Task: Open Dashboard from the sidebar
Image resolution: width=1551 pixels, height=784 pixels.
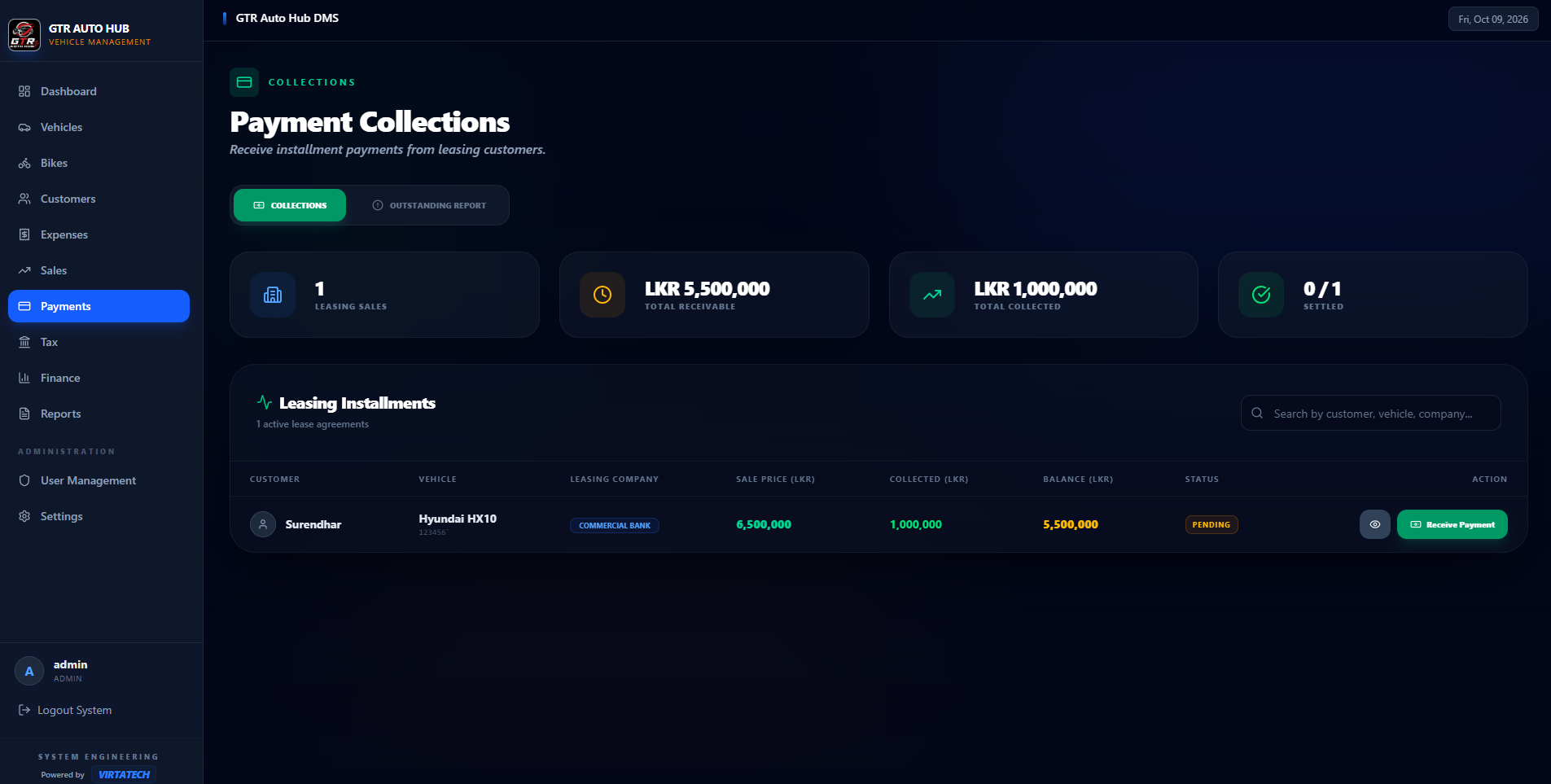Action: click(x=99, y=91)
